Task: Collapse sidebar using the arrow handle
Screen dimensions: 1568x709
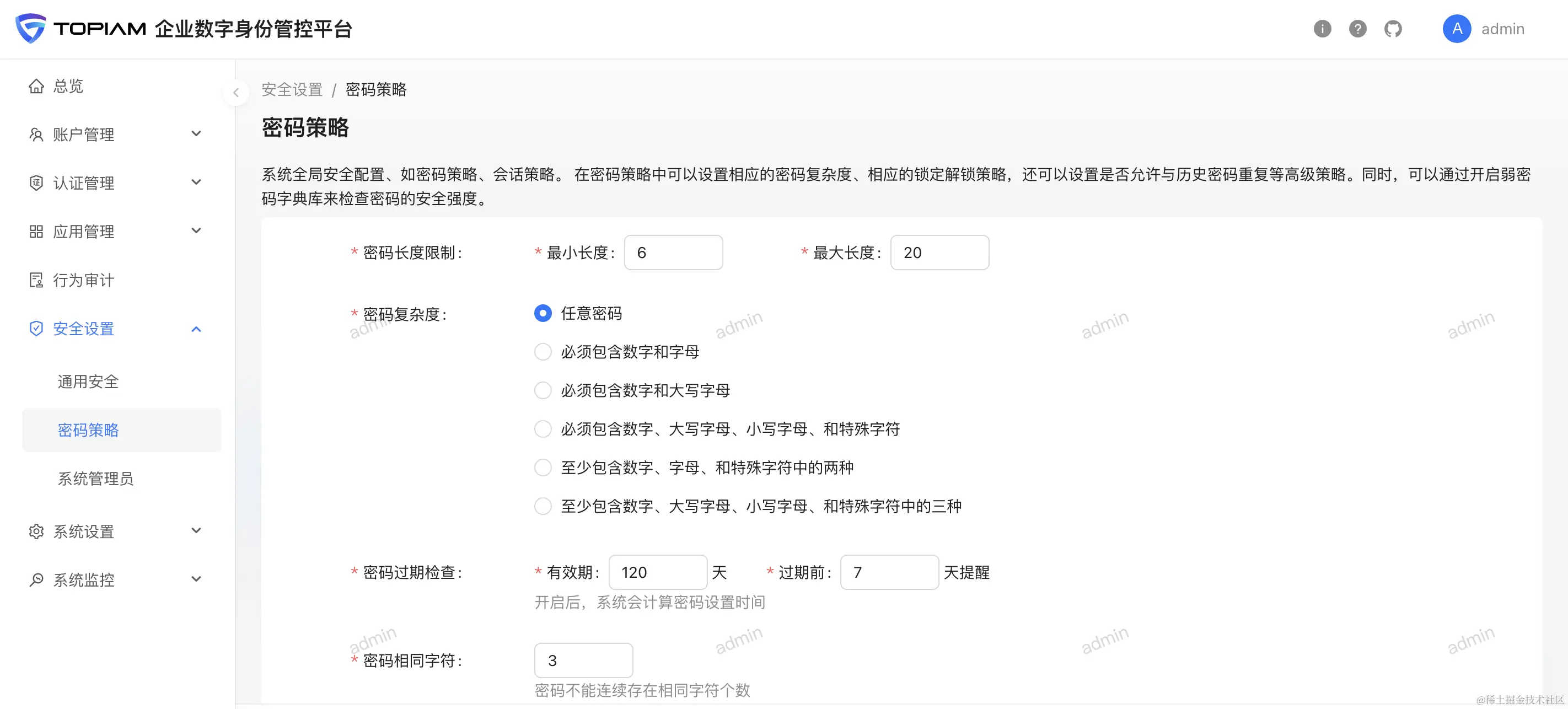Action: point(235,93)
